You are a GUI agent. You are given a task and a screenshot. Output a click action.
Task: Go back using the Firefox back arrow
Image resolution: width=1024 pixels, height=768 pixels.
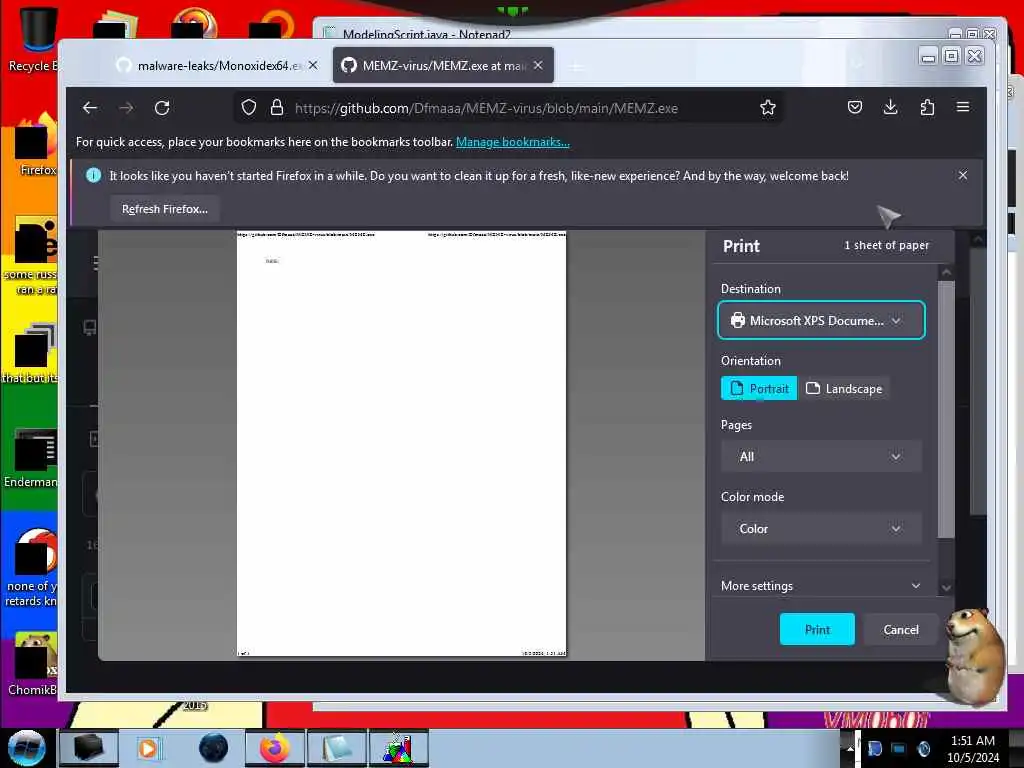point(90,108)
